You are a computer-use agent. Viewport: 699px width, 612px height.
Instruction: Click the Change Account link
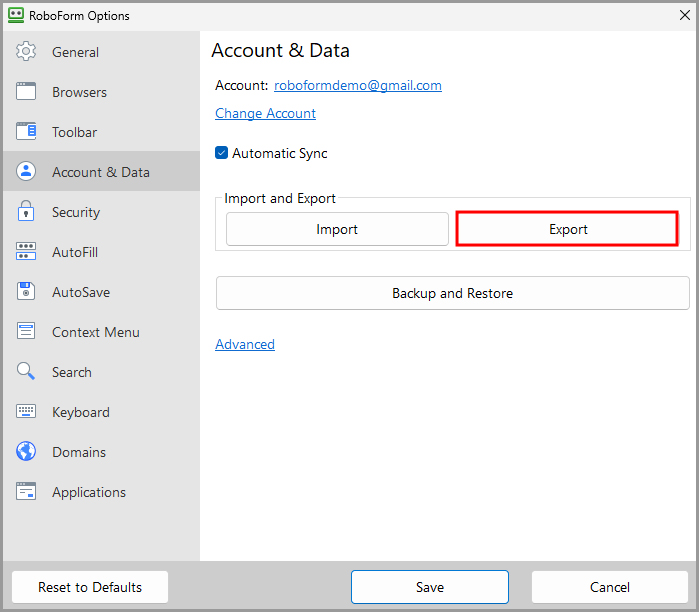[x=265, y=113]
